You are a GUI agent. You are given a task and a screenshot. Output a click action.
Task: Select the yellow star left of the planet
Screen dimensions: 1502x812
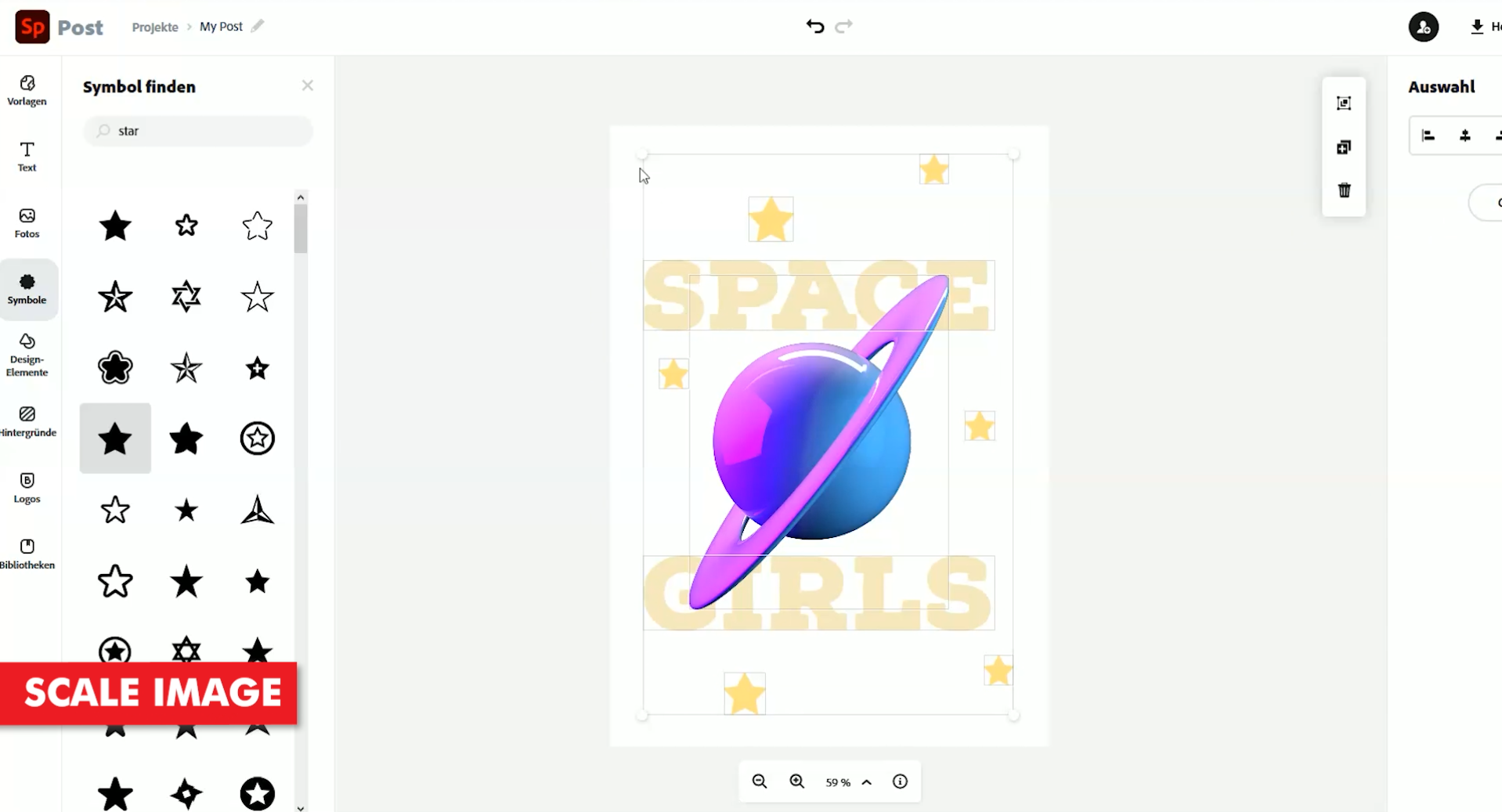tap(673, 374)
